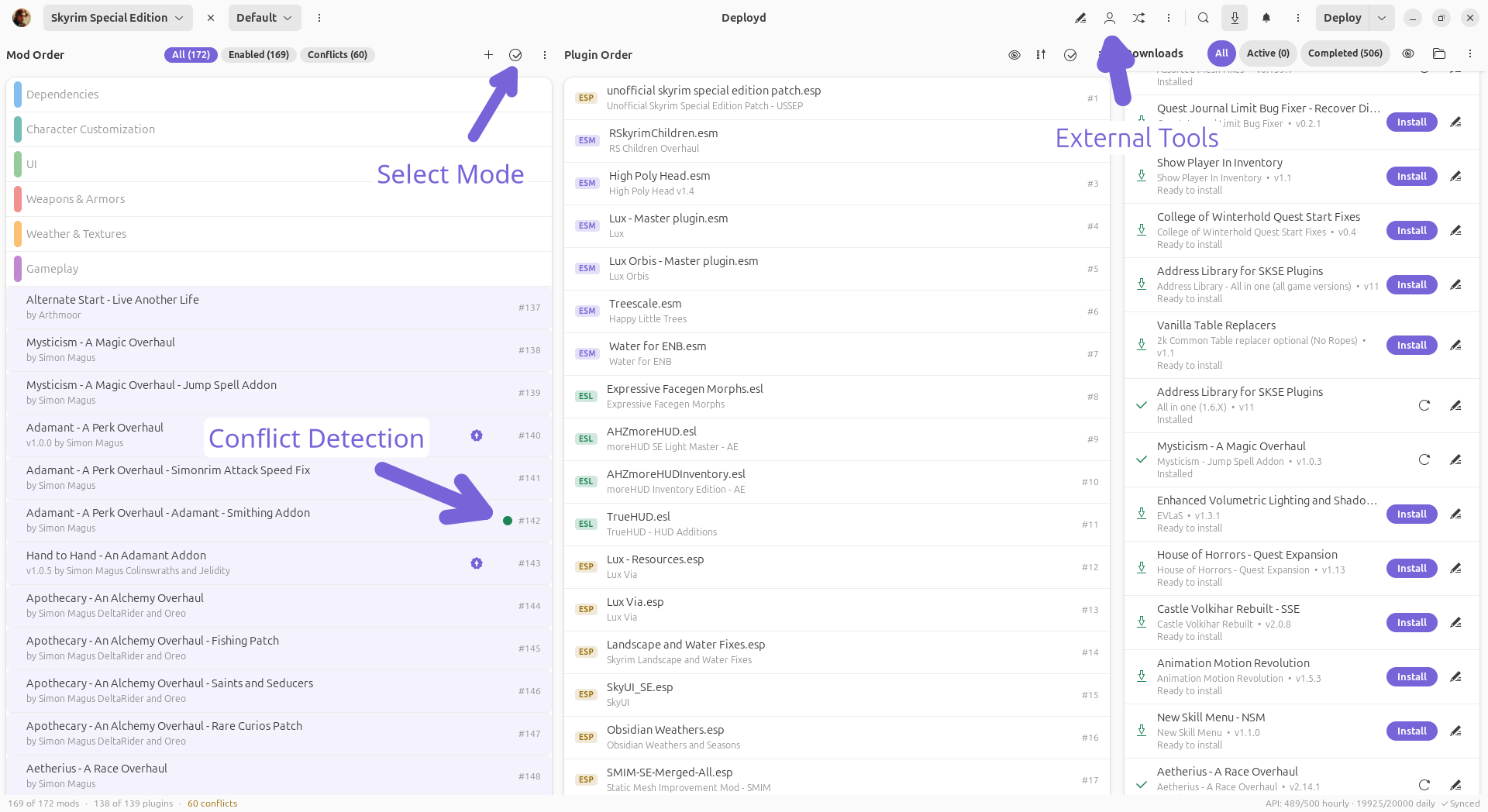Viewport: 1488px width, 812px height.
Task: Select the Completed (506) downloads filter
Action: [x=1345, y=53]
